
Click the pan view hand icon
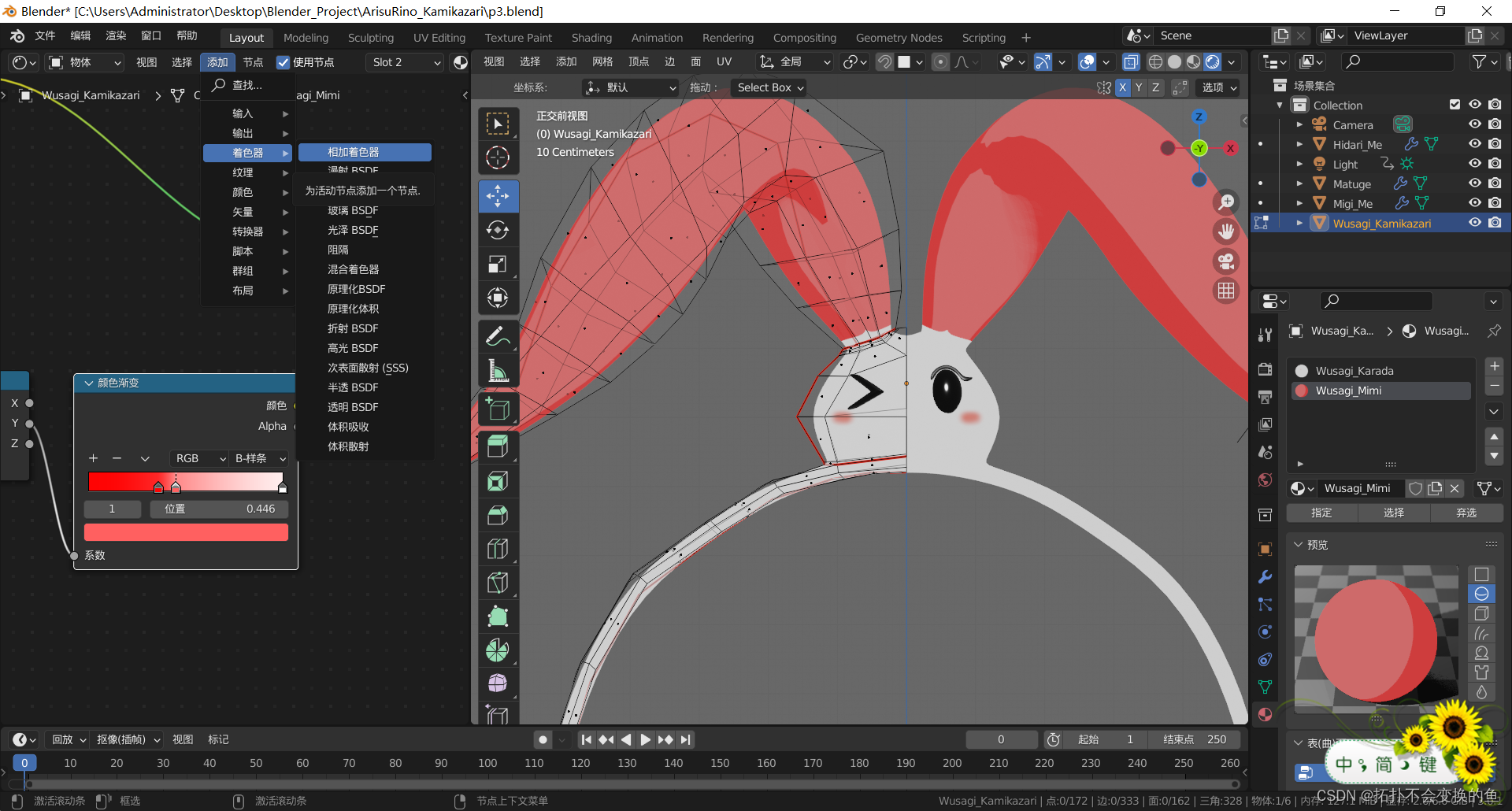tap(1226, 231)
